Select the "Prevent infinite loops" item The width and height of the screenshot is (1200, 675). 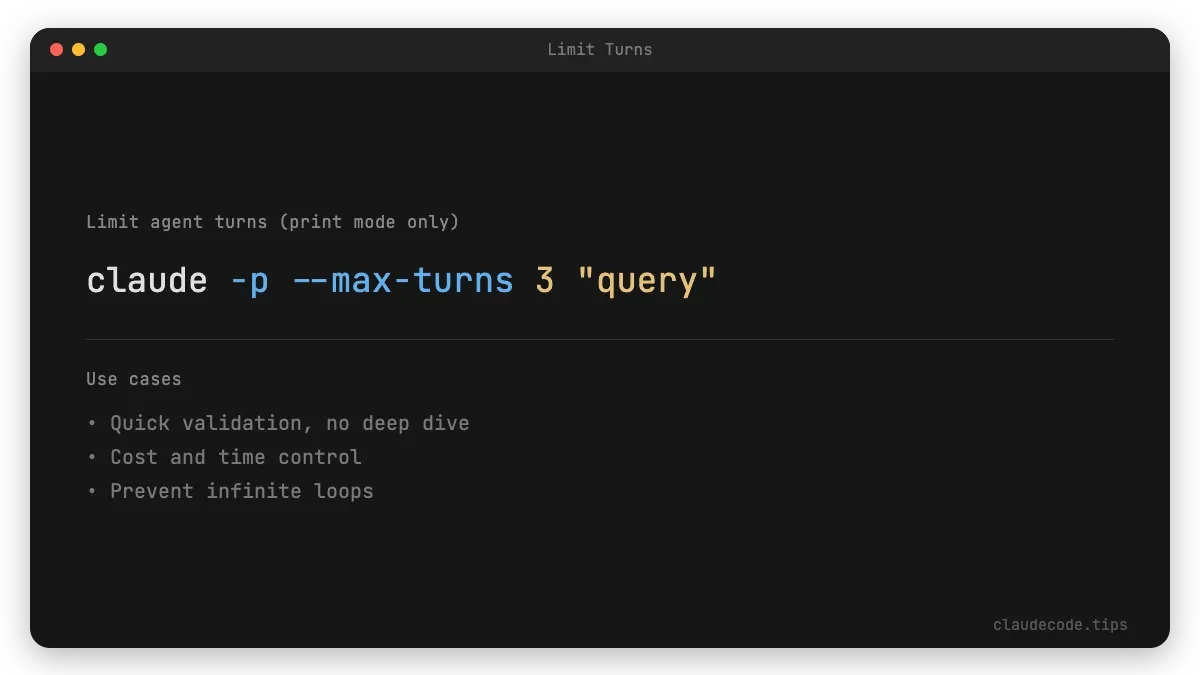click(x=241, y=491)
